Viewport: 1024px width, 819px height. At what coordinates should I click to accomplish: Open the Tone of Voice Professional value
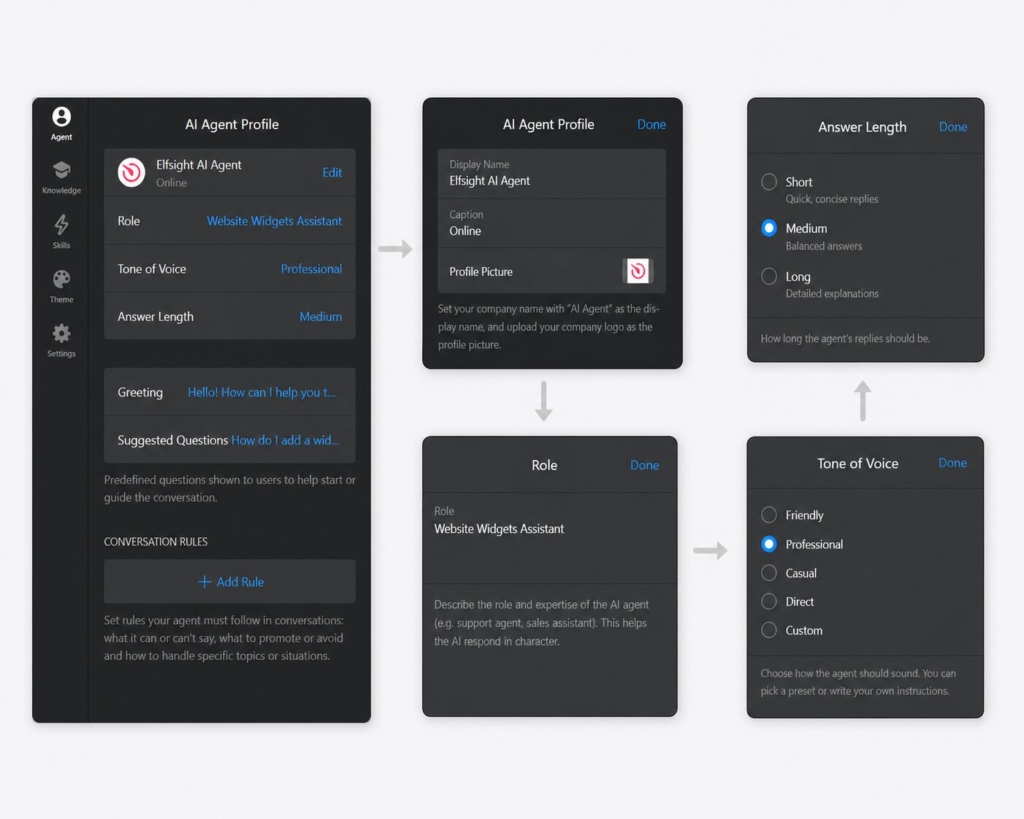[311, 268]
